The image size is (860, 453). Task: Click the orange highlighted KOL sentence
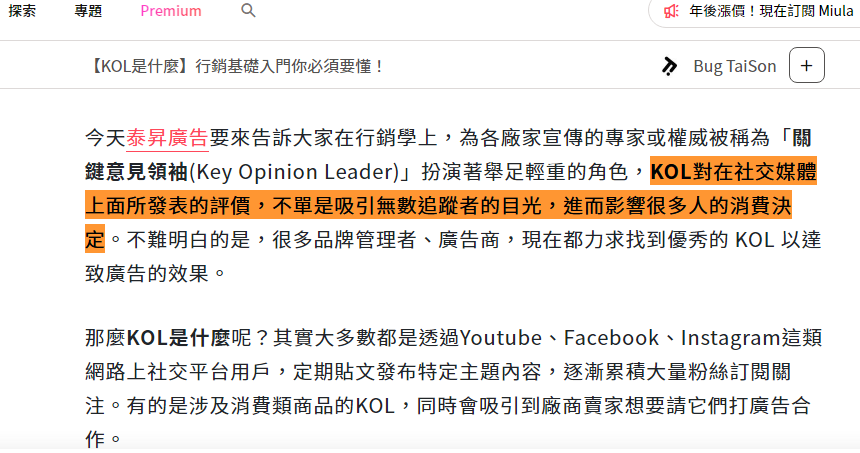451,205
